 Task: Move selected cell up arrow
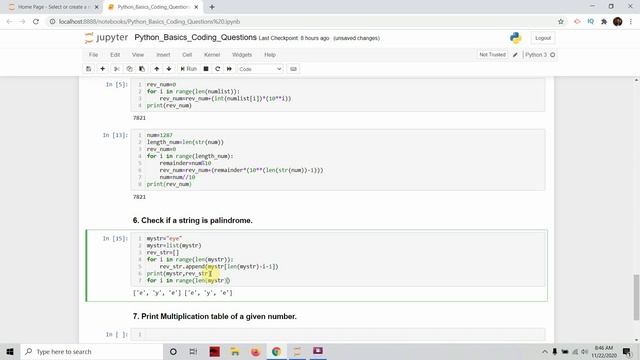pyautogui.click(x=156, y=69)
